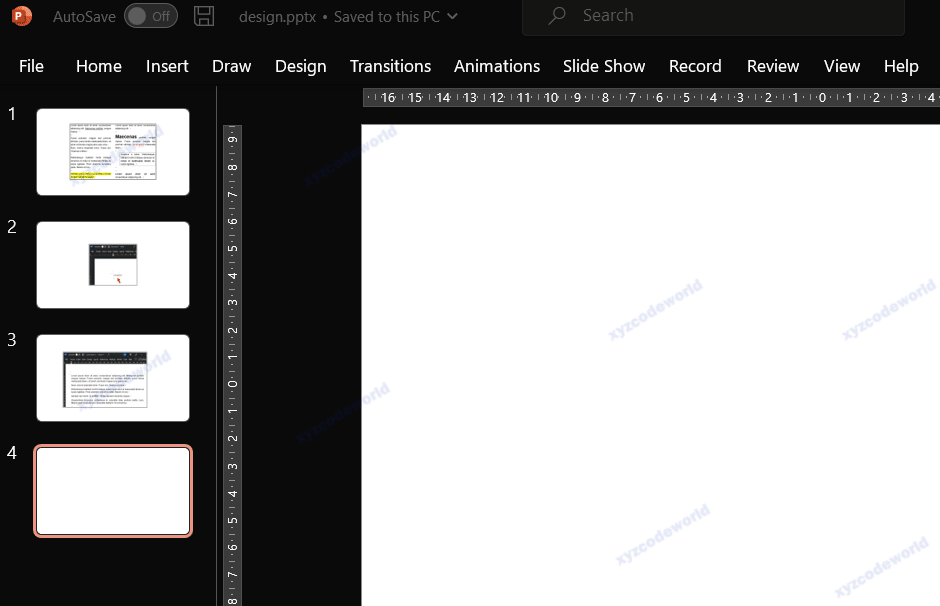The image size is (940, 606).
Task: Save the presentation with the disk icon
Action: [x=204, y=16]
